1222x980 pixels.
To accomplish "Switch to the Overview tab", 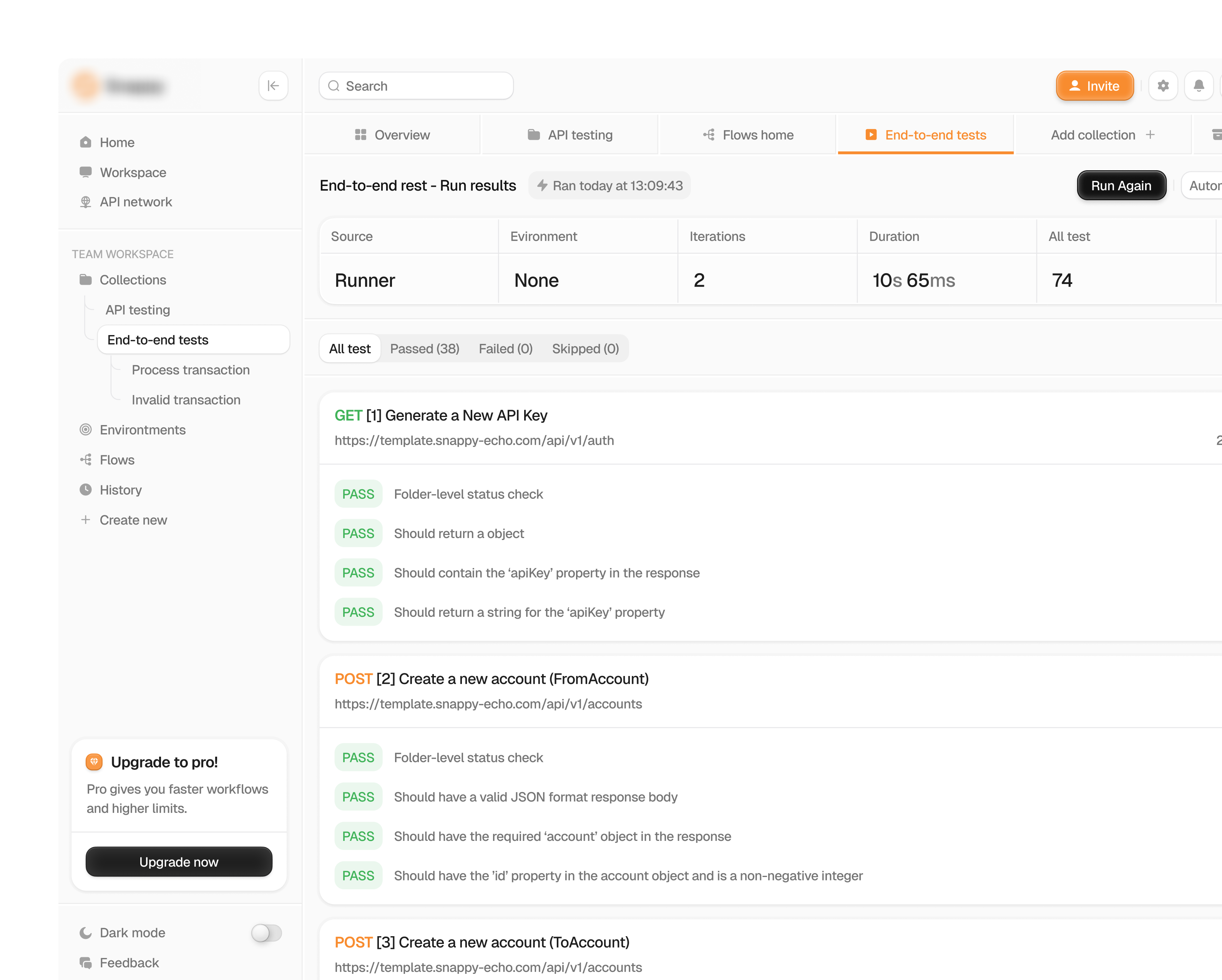I will click(x=392, y=135).
